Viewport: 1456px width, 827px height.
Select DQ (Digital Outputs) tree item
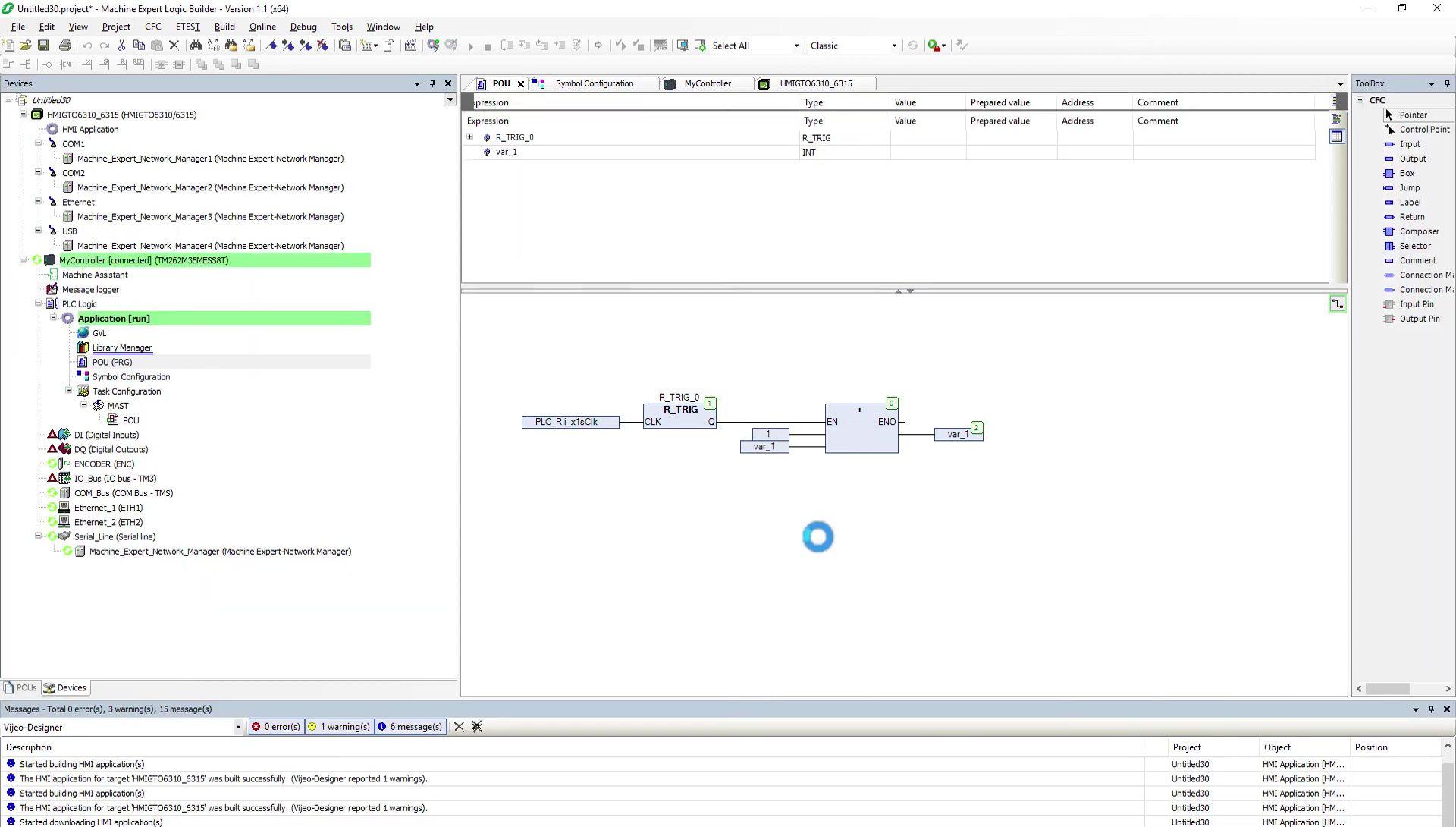coord(111,449)
